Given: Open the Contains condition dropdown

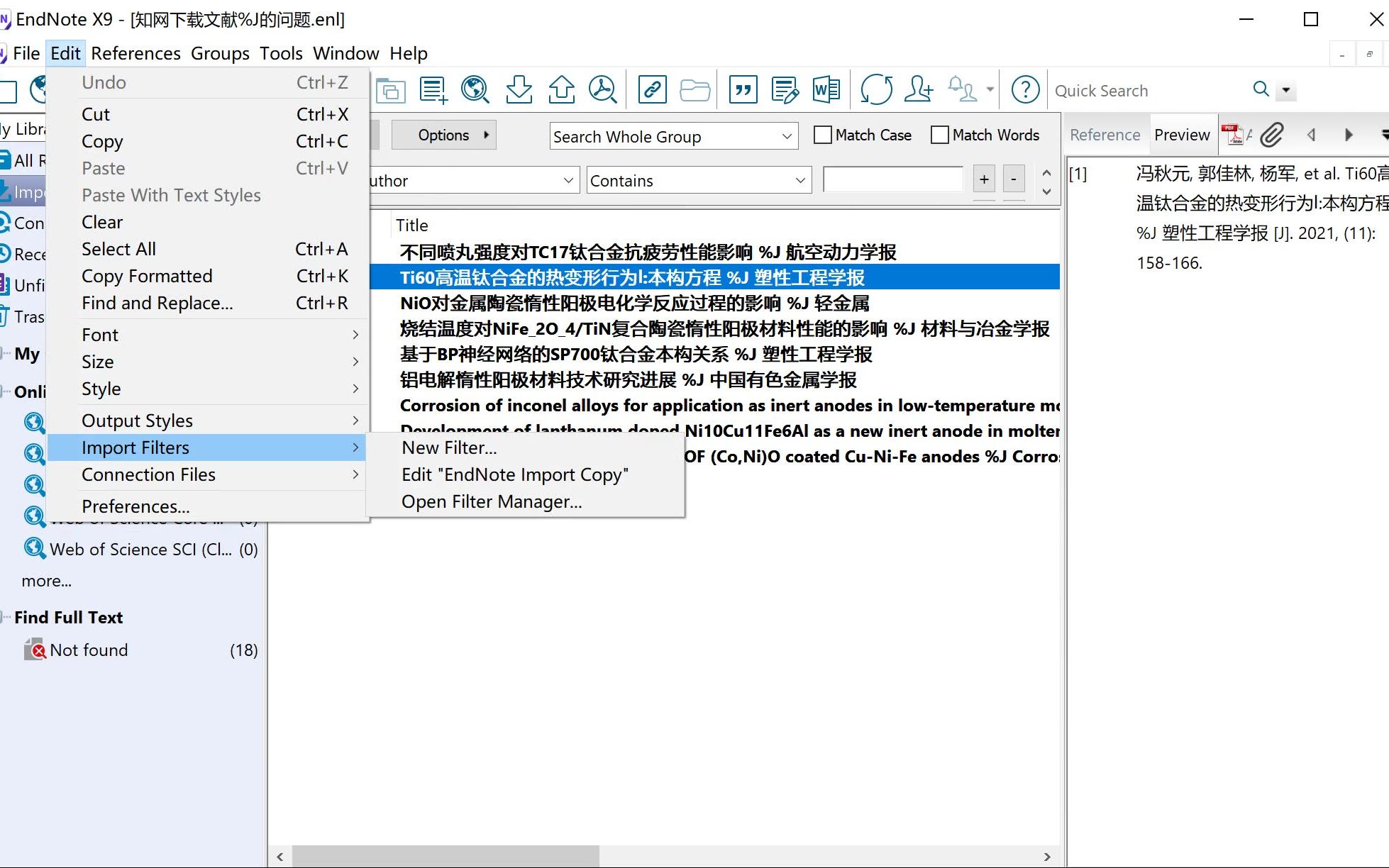Looking at the screenshot, I should click(x=699, y=180).
